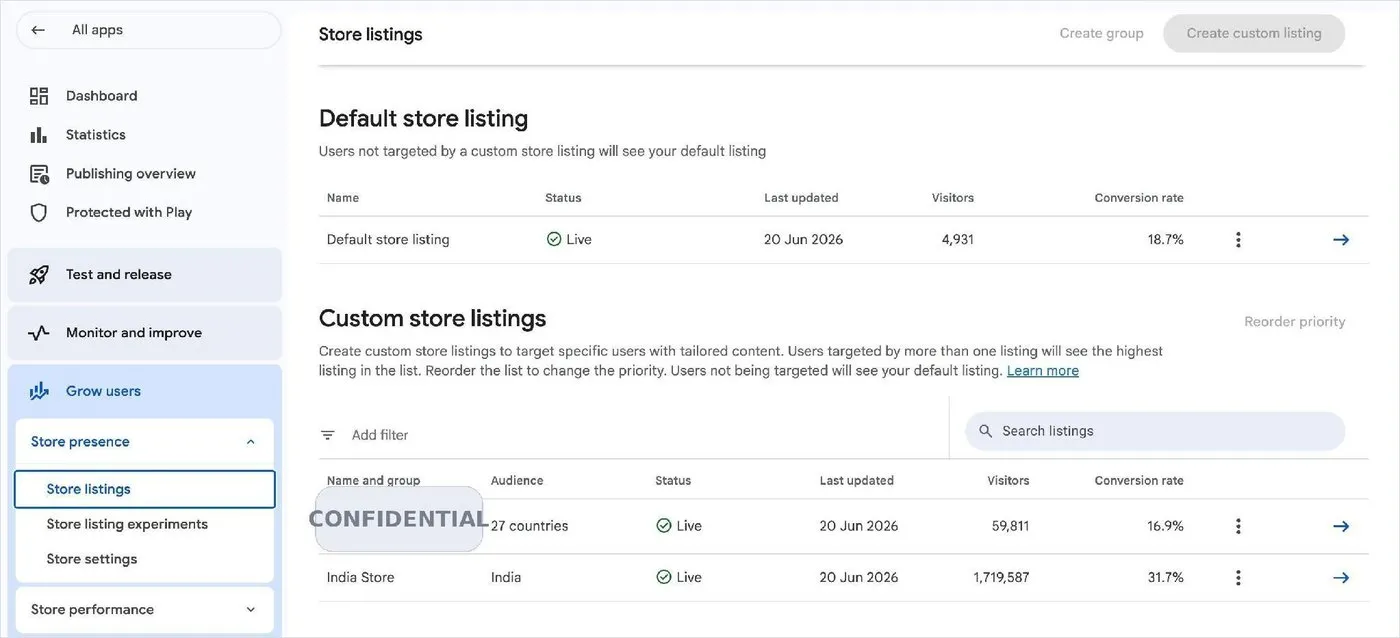Click the Publishing overview icon
Screen dimensions: 1400x638
point(39,174)
